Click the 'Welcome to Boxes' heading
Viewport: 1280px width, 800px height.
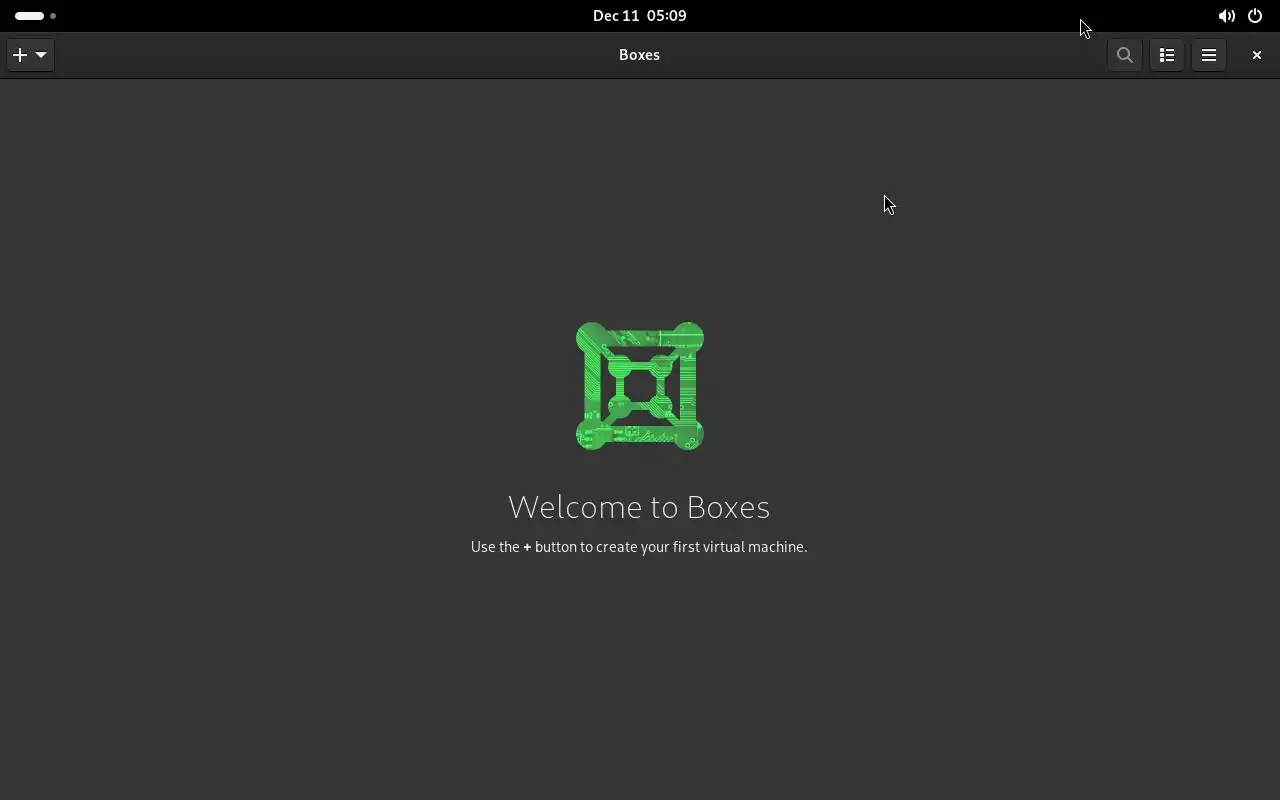pos(639,507)
